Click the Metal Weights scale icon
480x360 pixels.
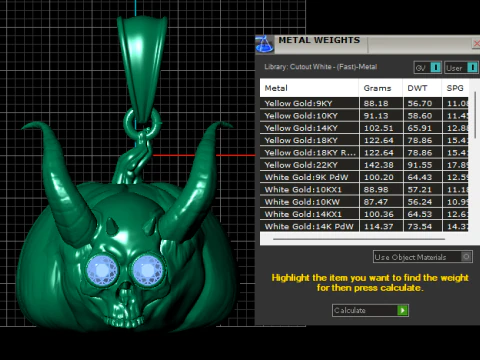[x=265, y=44]
